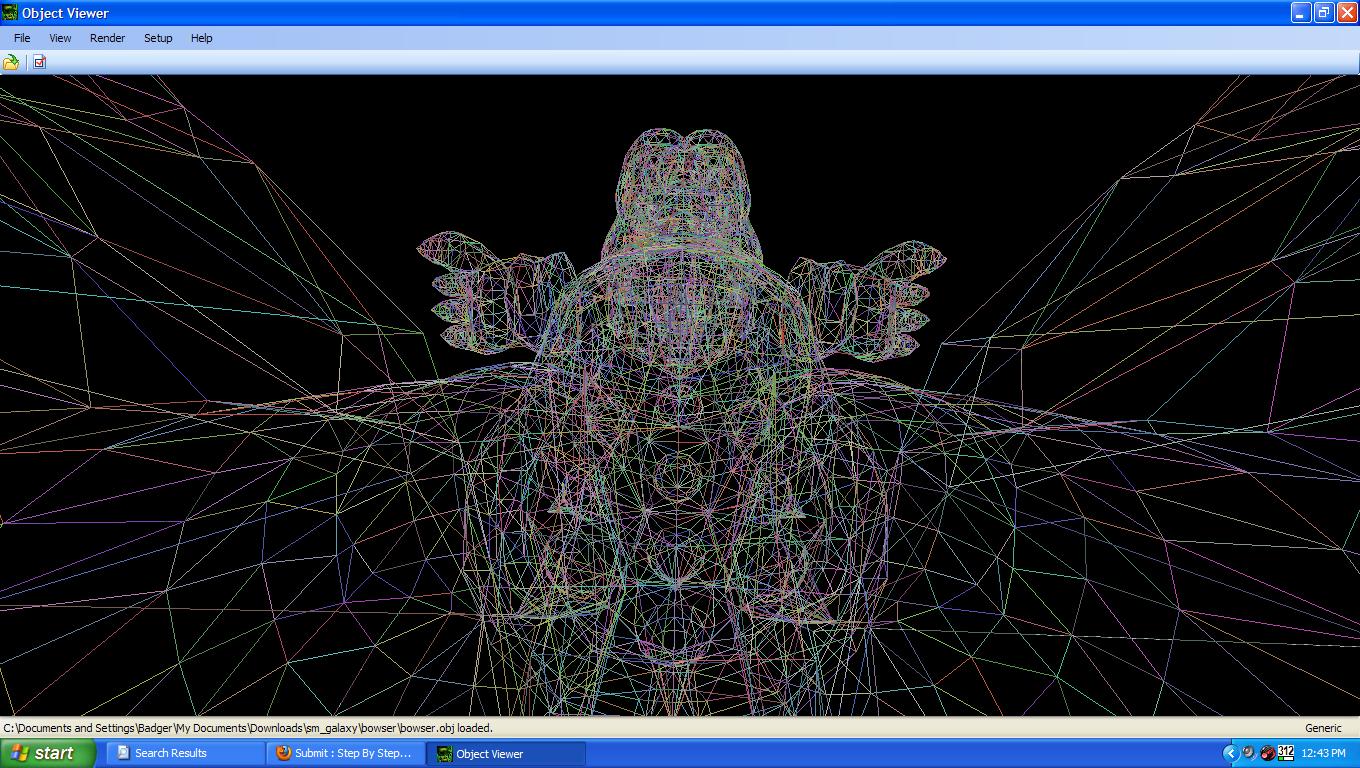Close the Object Viewer window
The image size is (1360, 768).
[x=1346, y=13]
